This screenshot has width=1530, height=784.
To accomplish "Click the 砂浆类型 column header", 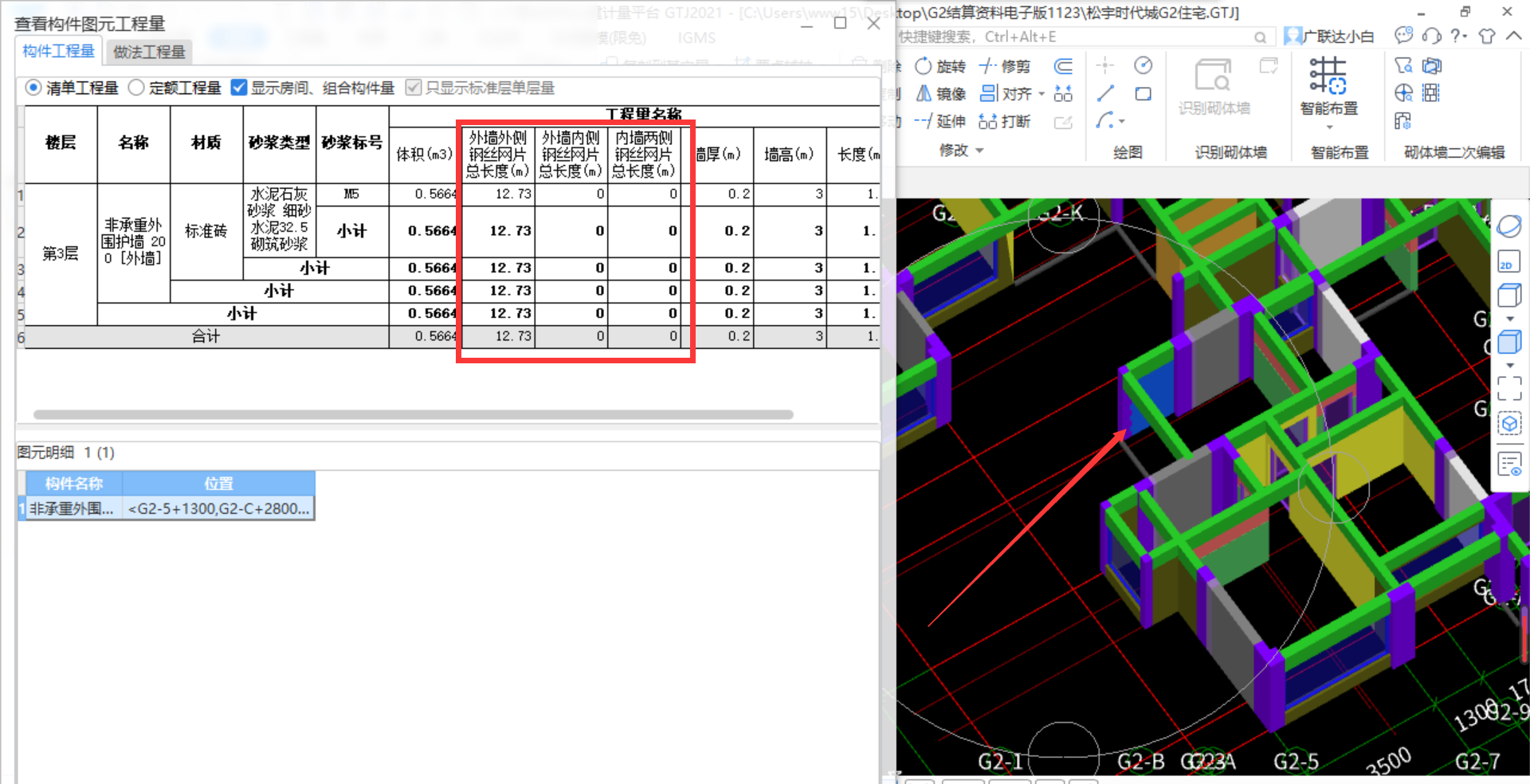I will click(x=279, y=143).
